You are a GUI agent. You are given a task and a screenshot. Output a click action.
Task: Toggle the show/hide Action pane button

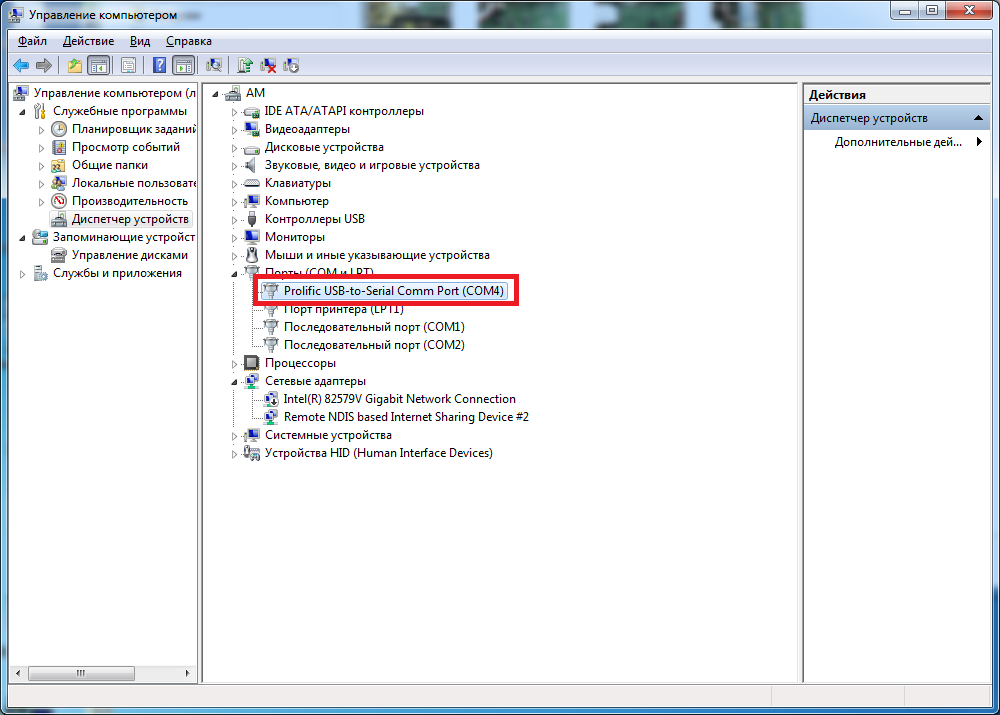pyautogui.click(x=183, y=66)
